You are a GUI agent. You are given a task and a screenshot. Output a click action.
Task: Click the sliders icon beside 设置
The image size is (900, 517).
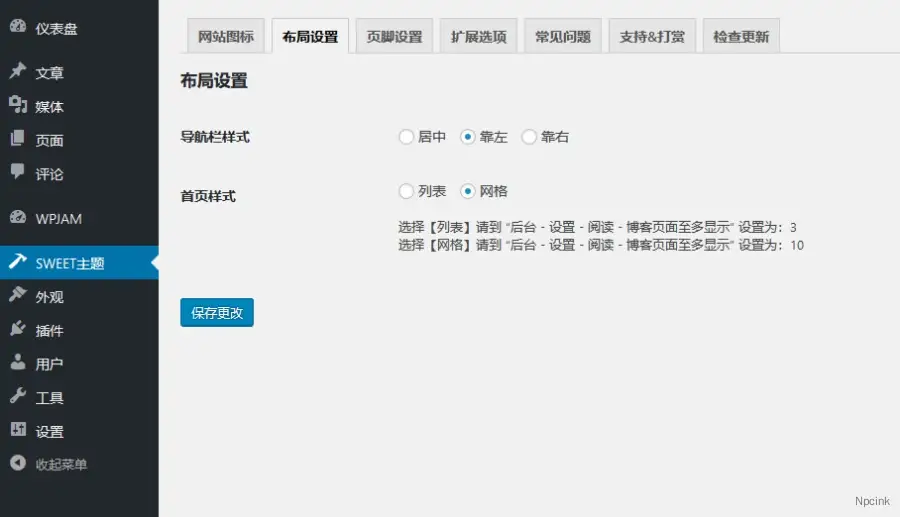point(18,429)
